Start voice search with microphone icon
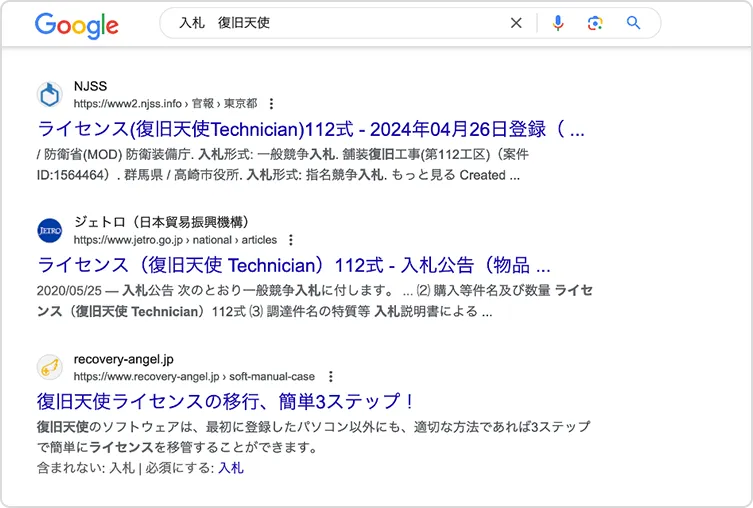The width and height of the screenshot is (753, 508). [558, 23]
